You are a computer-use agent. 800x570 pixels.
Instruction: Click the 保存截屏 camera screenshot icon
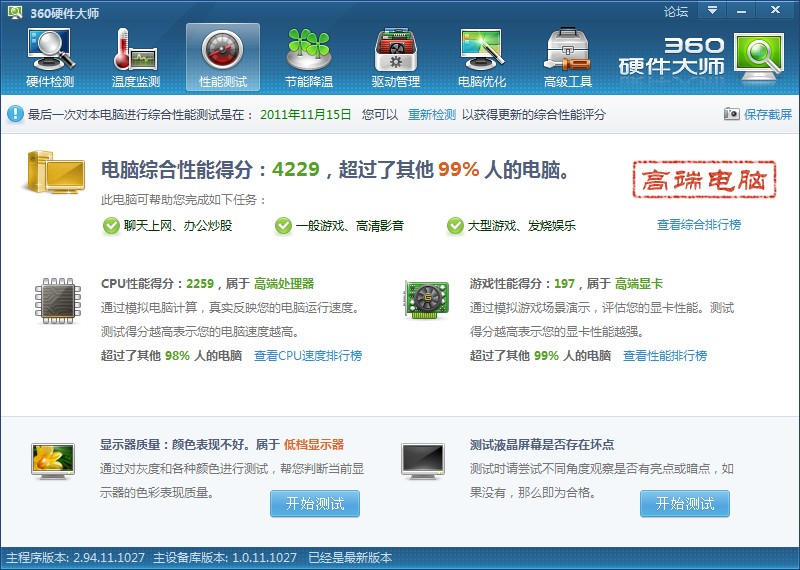click(731, 115)
